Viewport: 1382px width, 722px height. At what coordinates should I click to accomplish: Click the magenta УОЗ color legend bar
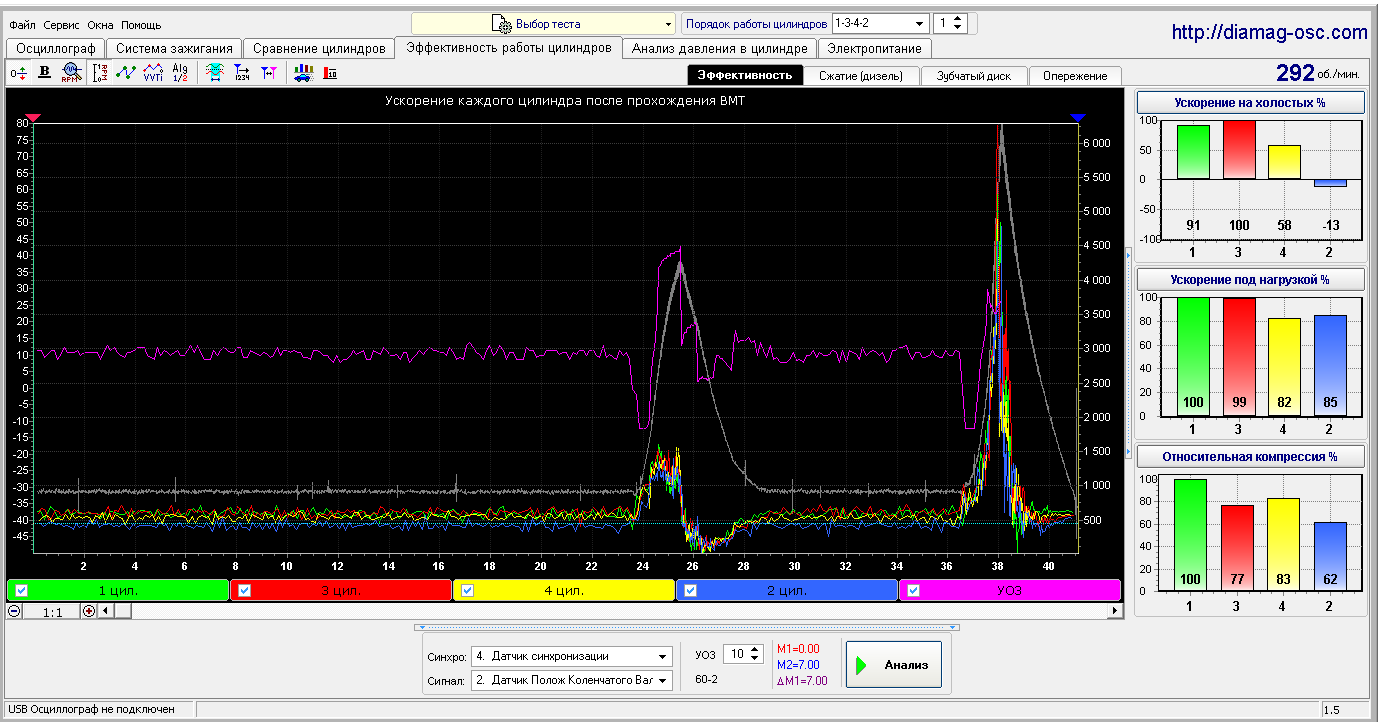pyautogui.click(x=1010, y=590)
